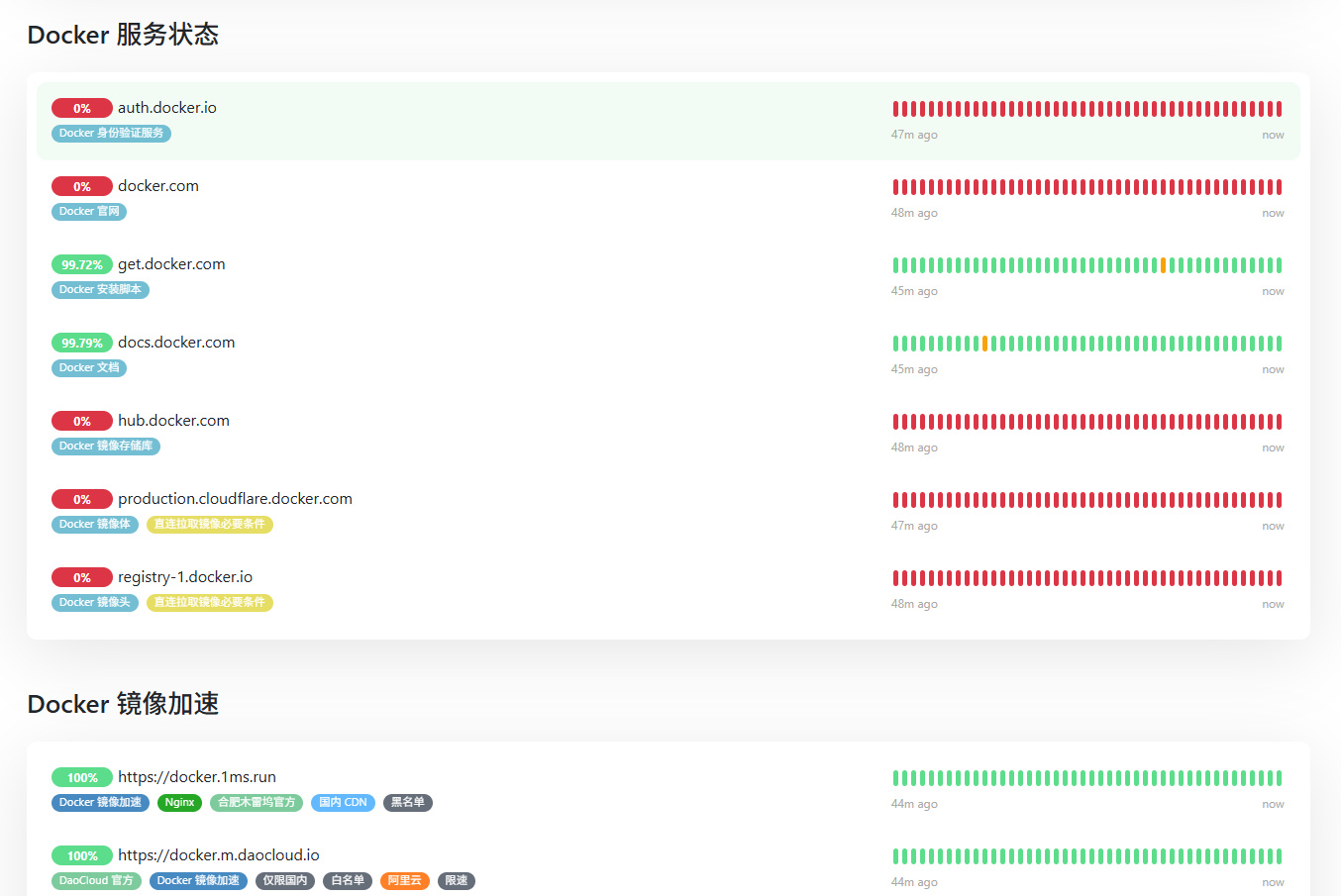Click the 0% uptime badge for auth.docker.io

pos(82,109)
